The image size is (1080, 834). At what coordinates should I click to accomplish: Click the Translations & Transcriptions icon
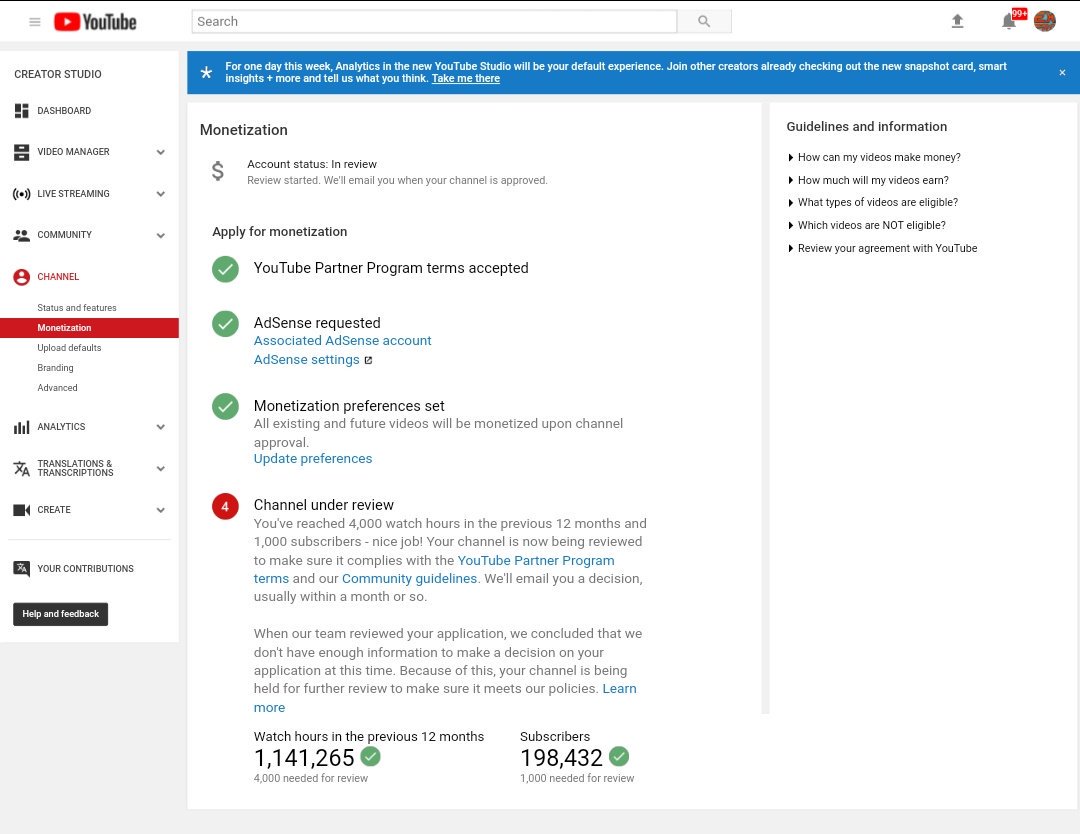tap(21, 468)
